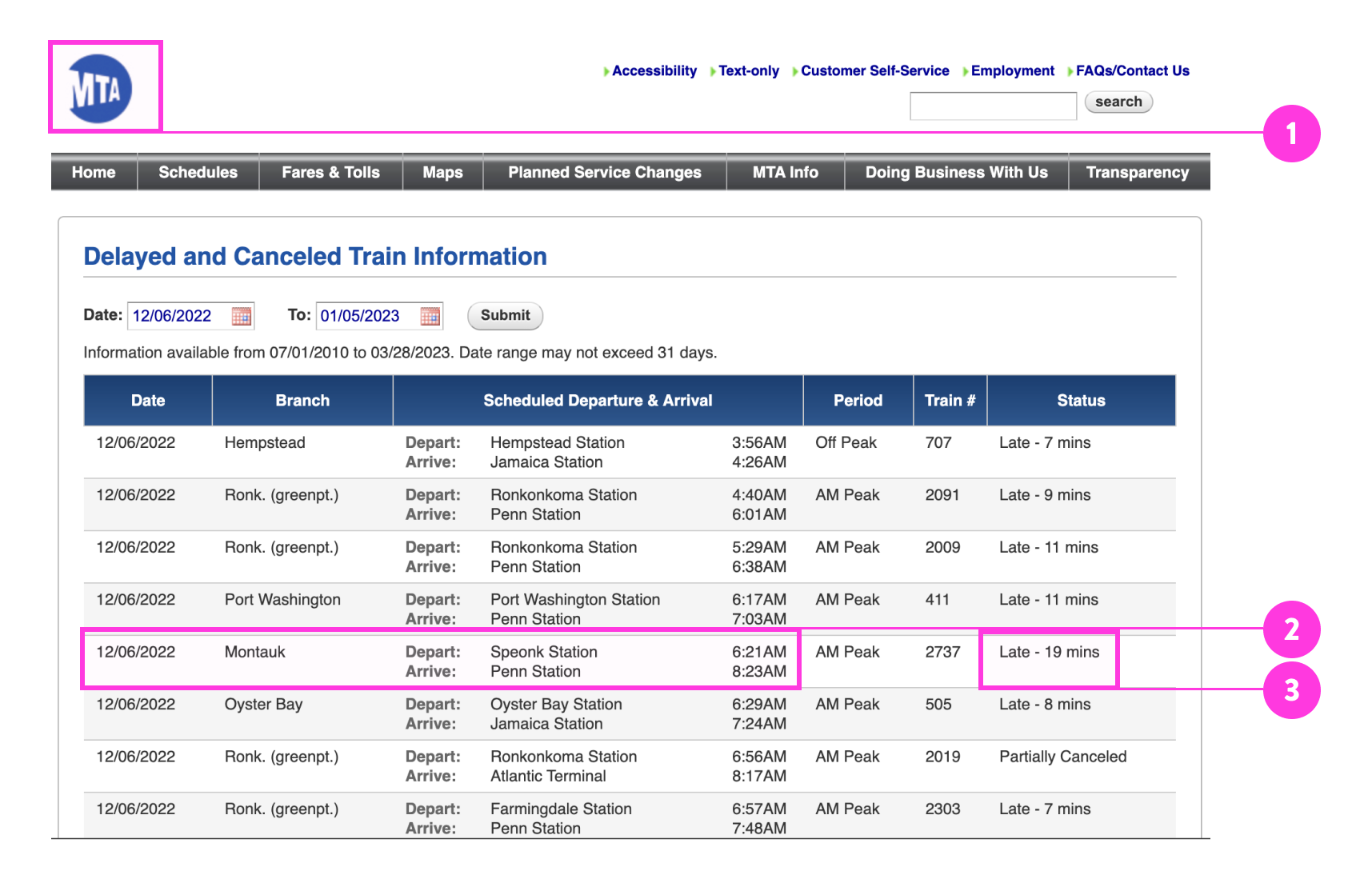Click the Accessibility link

[x=654, y=71]
